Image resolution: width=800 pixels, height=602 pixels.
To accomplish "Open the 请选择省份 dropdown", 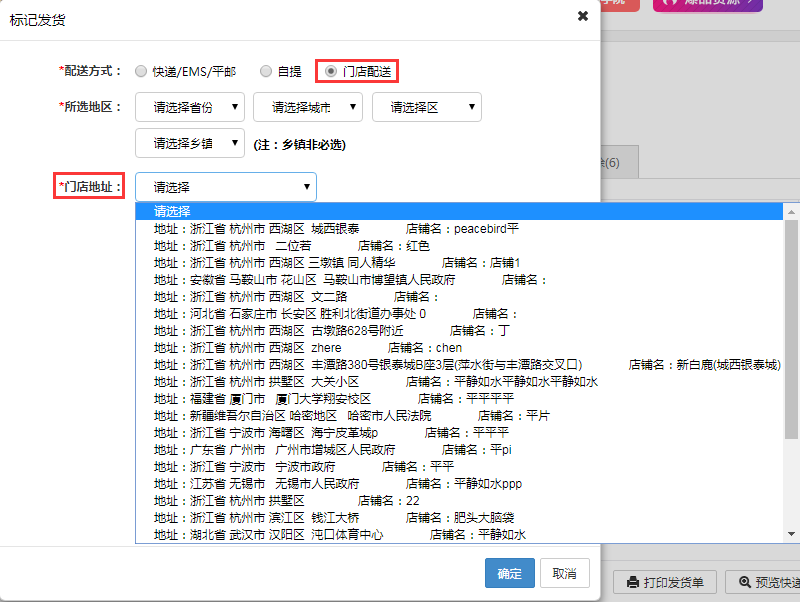I will tap(190, 107).
